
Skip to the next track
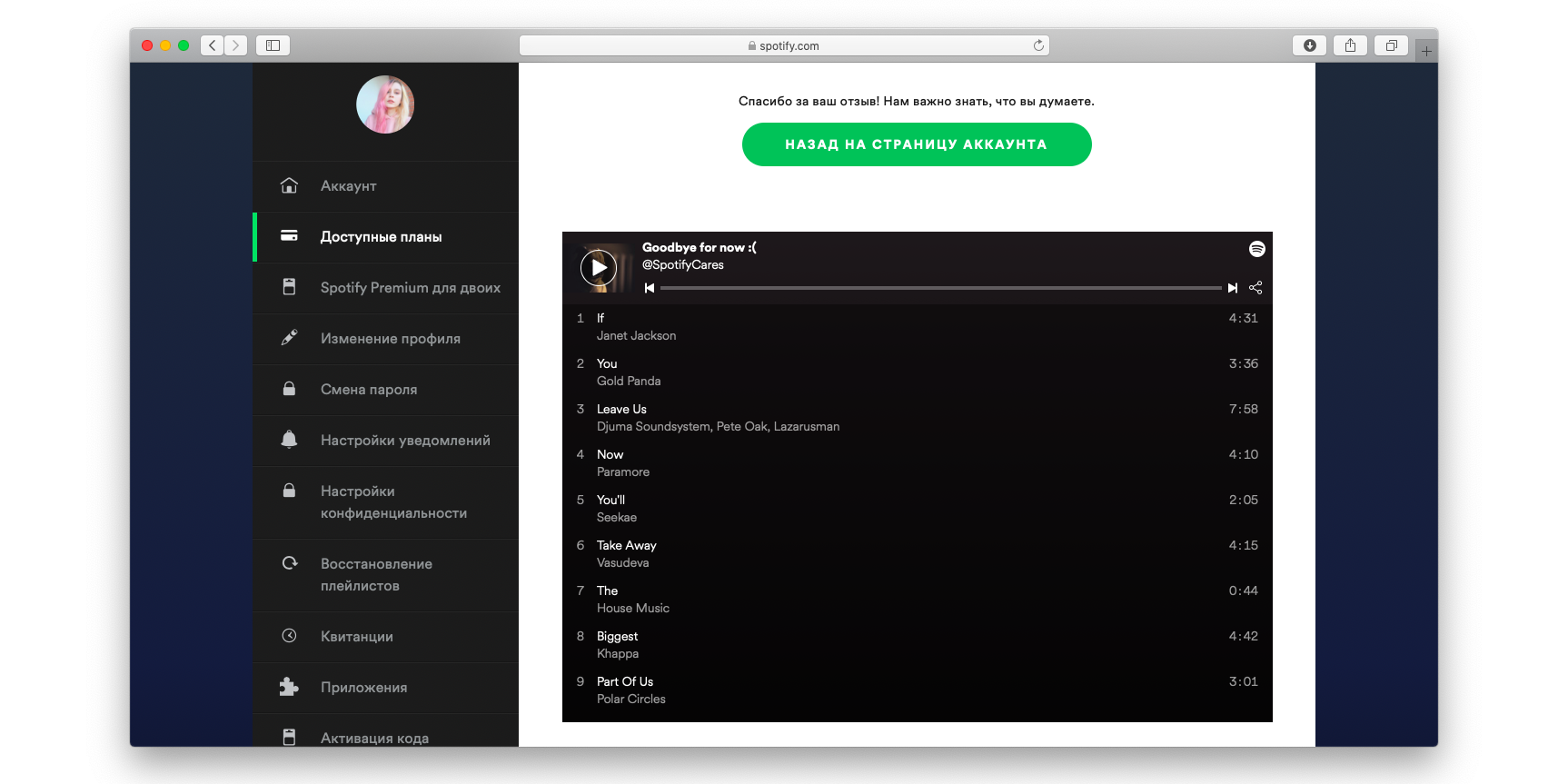[1233, 288]
